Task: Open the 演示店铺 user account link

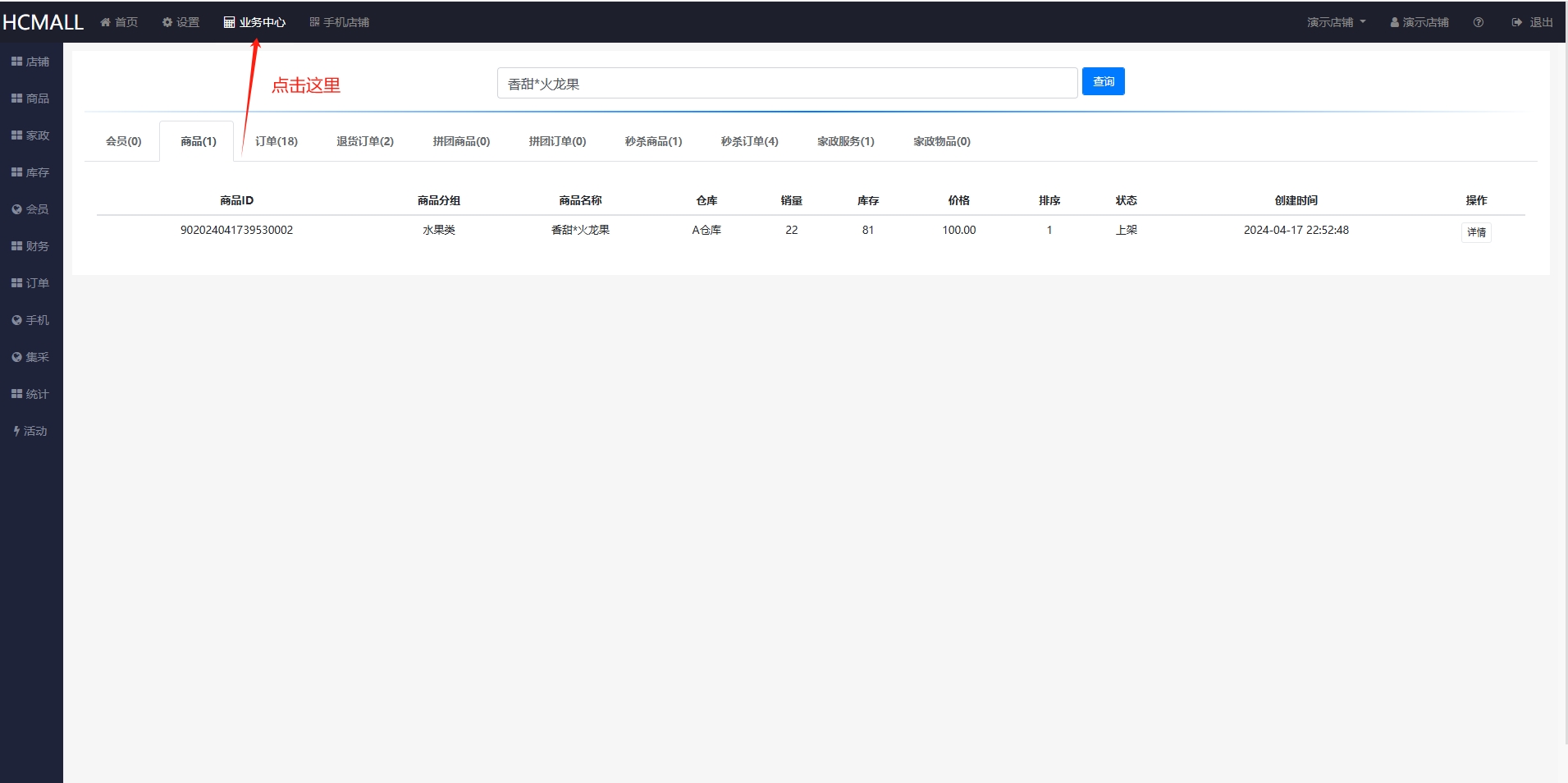Action: point(1419,22)
